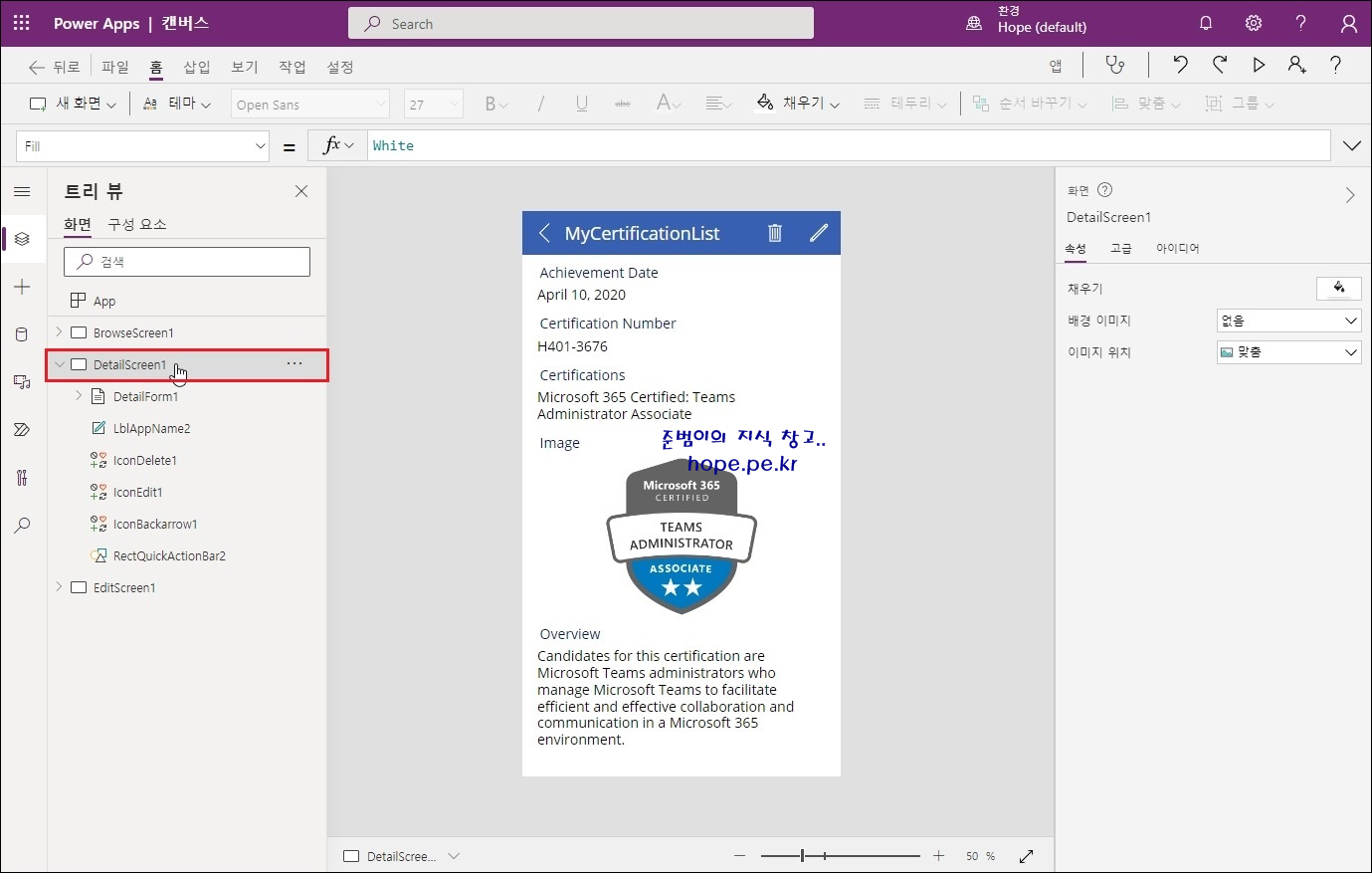The width and height of the screenshot is (1372, 873).
Task: Collapse the properties panel chevron
Action: click(1350, 195)
